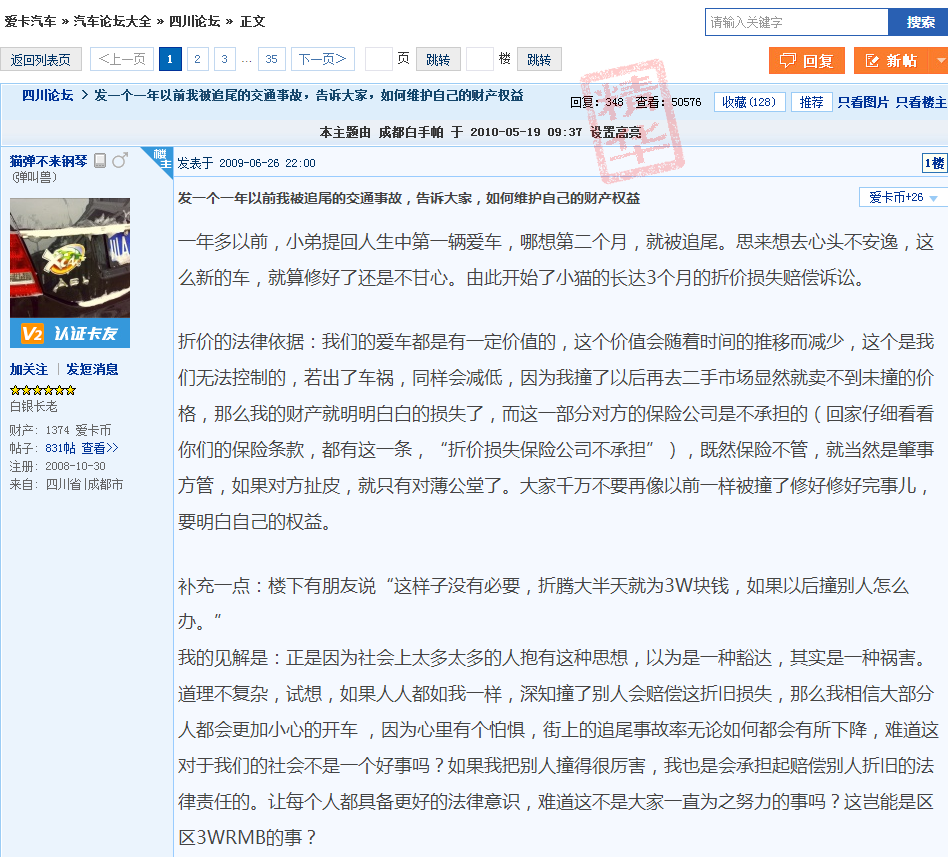Click the V2 认证卡友 badge
Viewport: 948px width, 857px height.
click(70, 333)
